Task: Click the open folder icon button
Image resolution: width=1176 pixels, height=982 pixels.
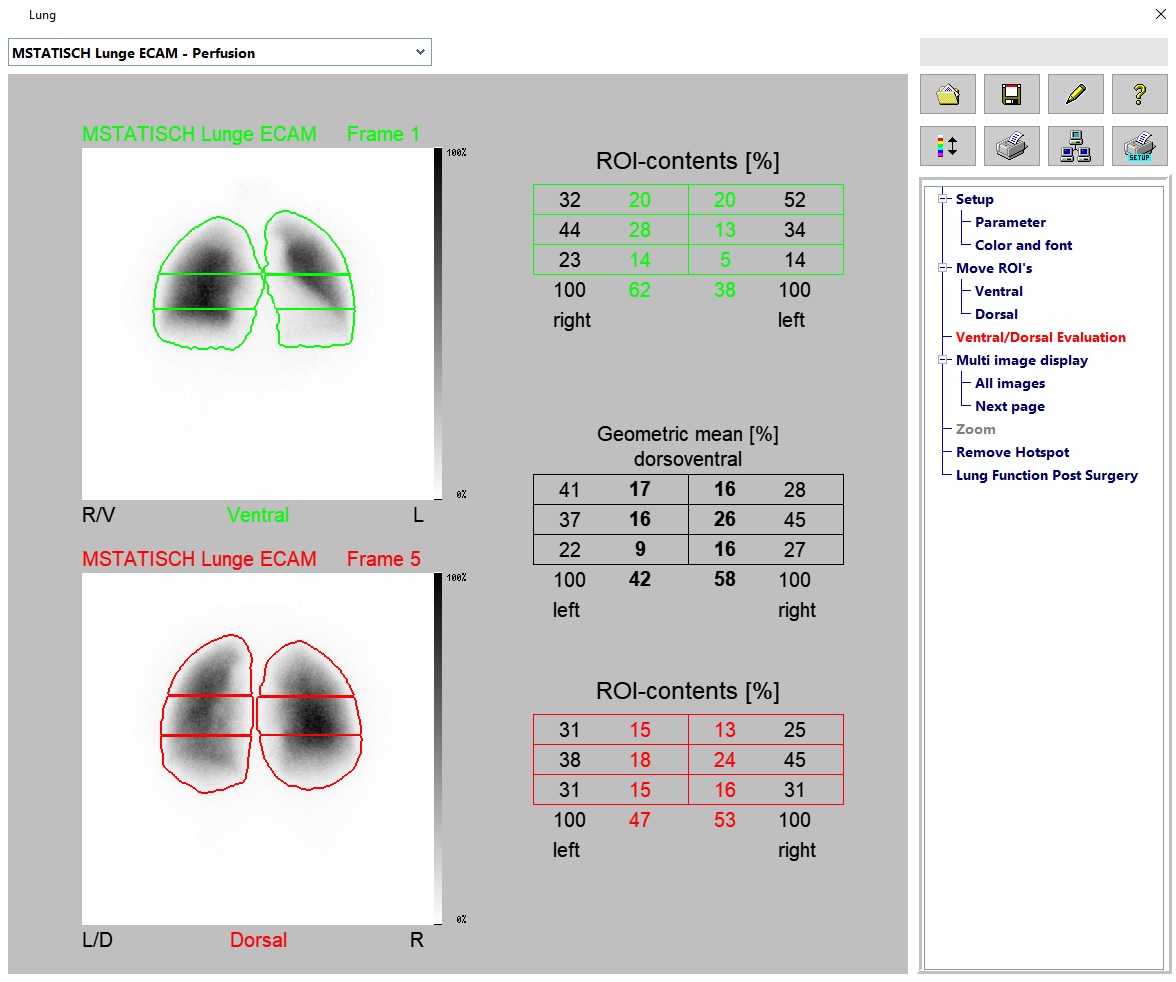Action: point(947,94)
